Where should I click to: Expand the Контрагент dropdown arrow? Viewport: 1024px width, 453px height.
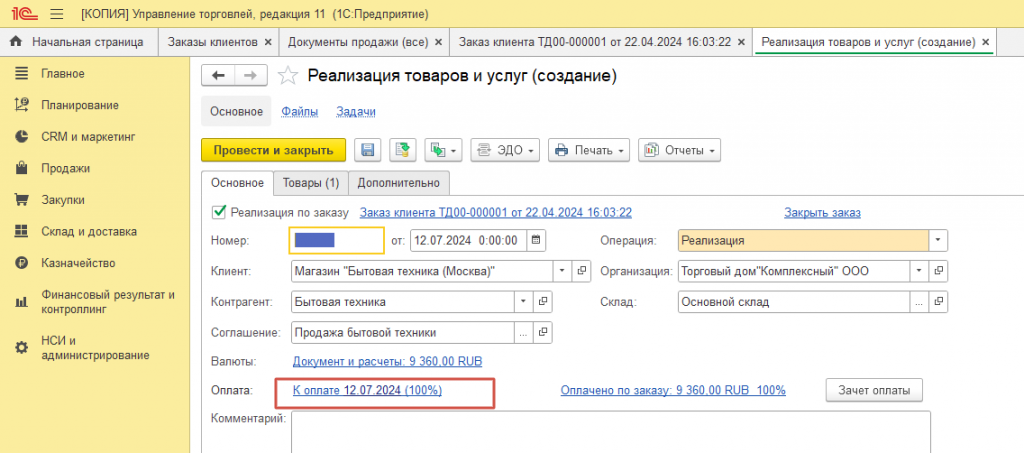click(524, 302)
